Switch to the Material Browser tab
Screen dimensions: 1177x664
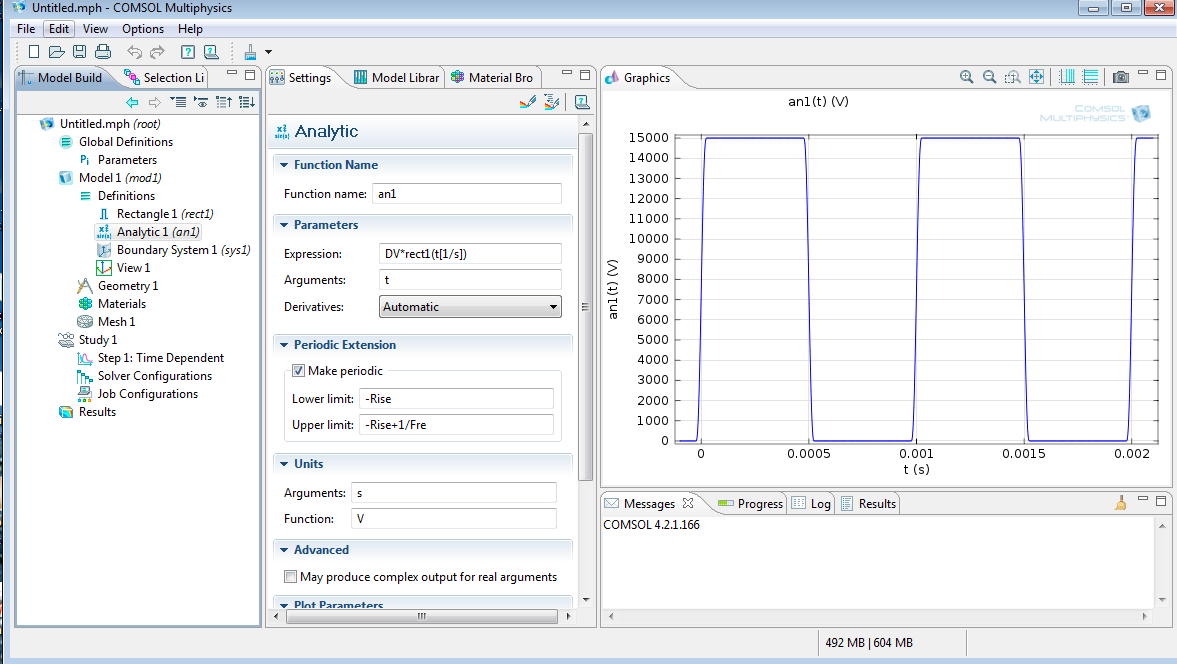(492, 77)
